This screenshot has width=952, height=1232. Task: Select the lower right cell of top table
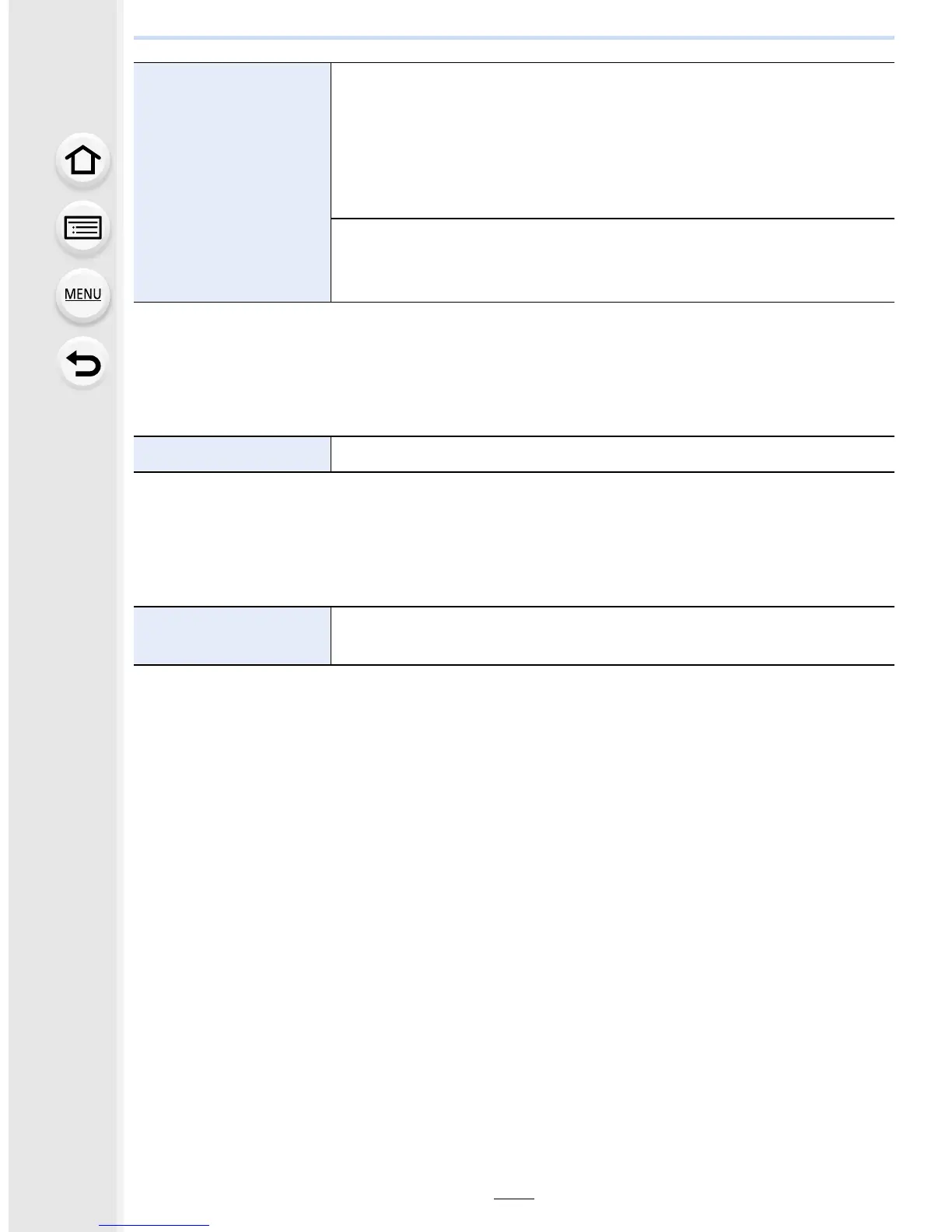pyautogui.click(x=612, y=261)
